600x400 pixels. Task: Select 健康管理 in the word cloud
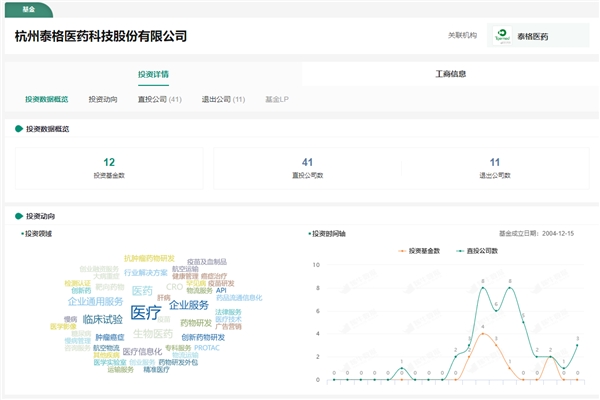(185, 276)
